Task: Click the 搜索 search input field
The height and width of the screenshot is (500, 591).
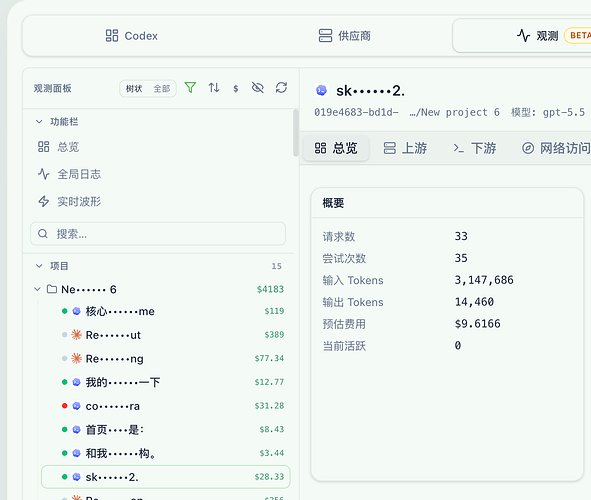Action: 158,234
